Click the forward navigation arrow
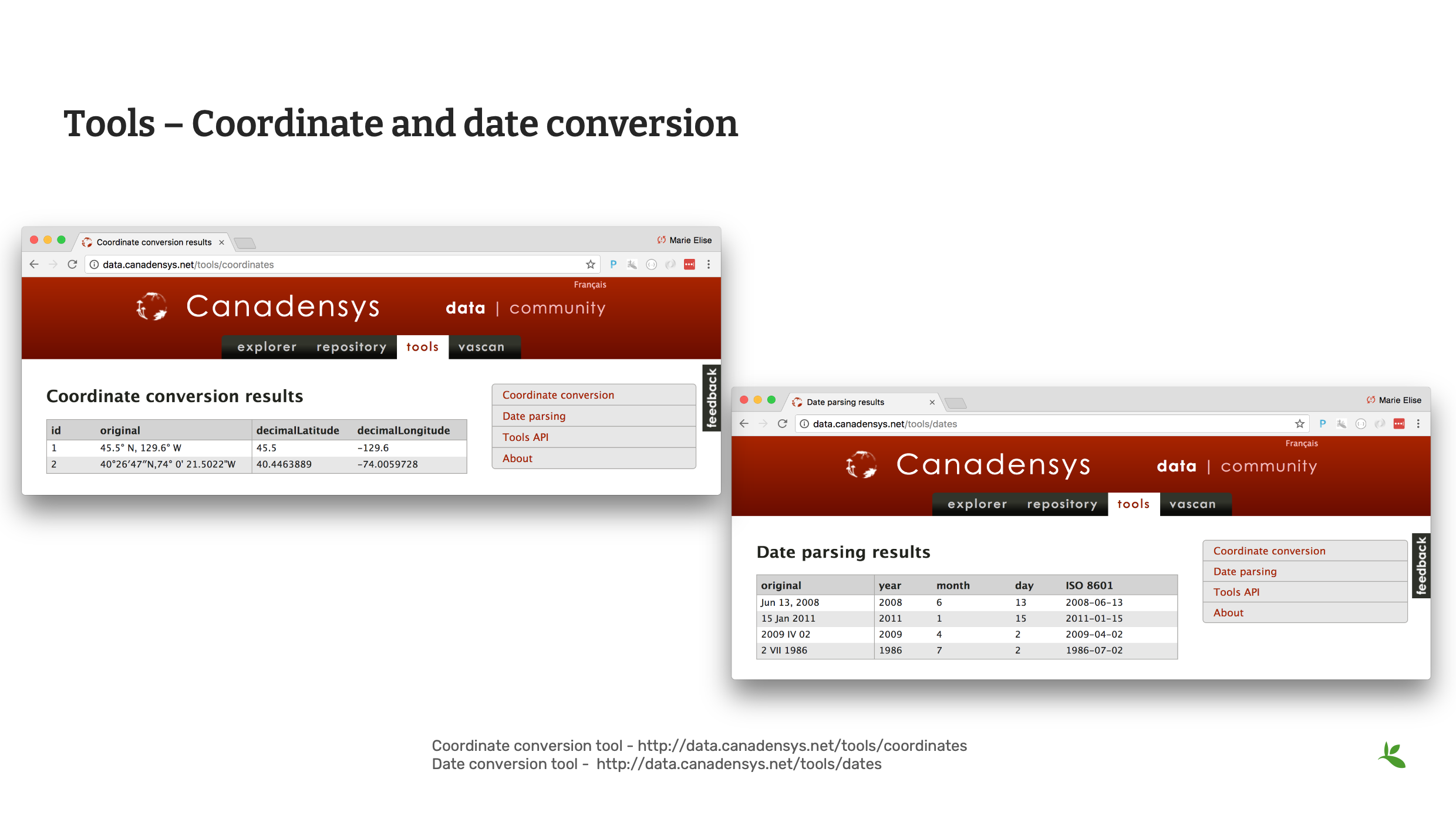This screenshot has width=1456, height=819. pyautogui.click(x=53, y=264)
